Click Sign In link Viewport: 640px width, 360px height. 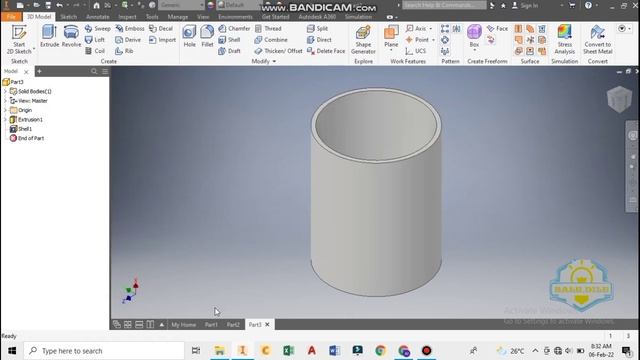point(525,6)
